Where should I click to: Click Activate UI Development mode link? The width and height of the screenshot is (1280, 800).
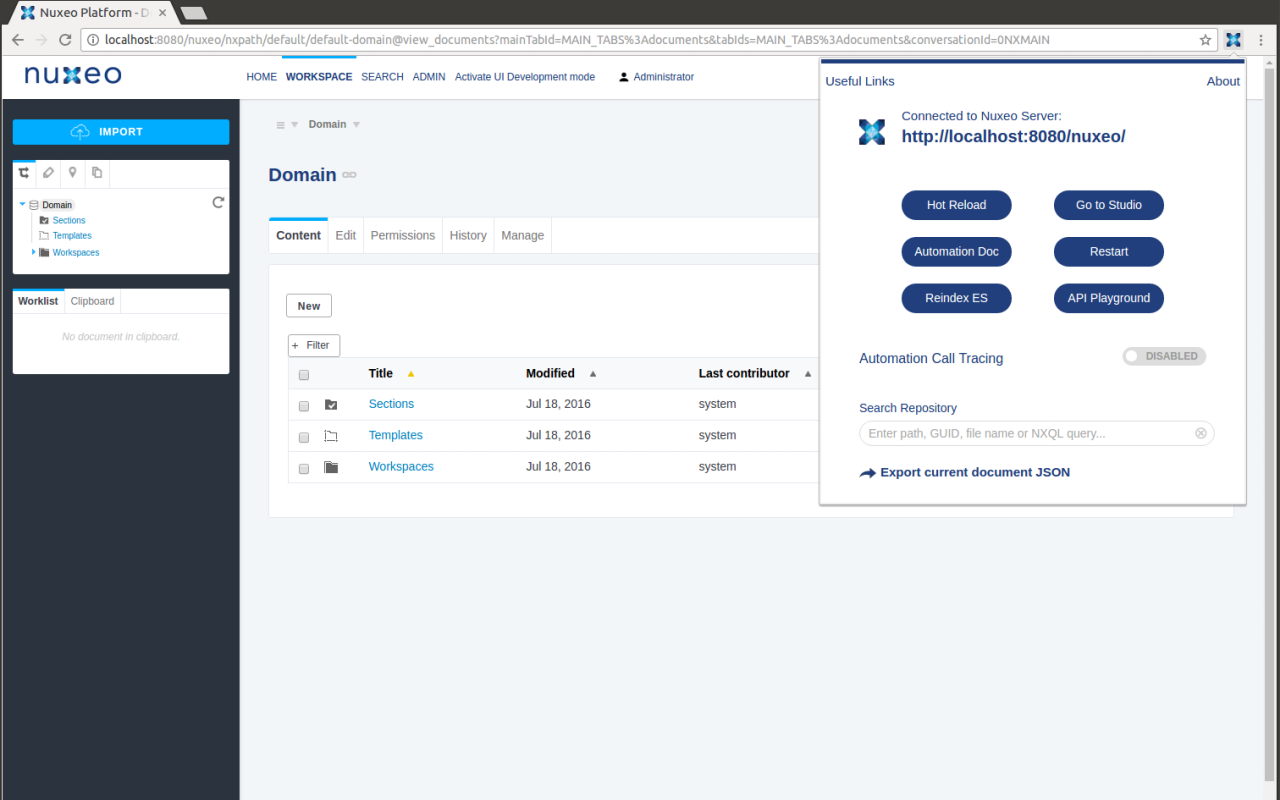pyautogui.click(x=525, y=77)
